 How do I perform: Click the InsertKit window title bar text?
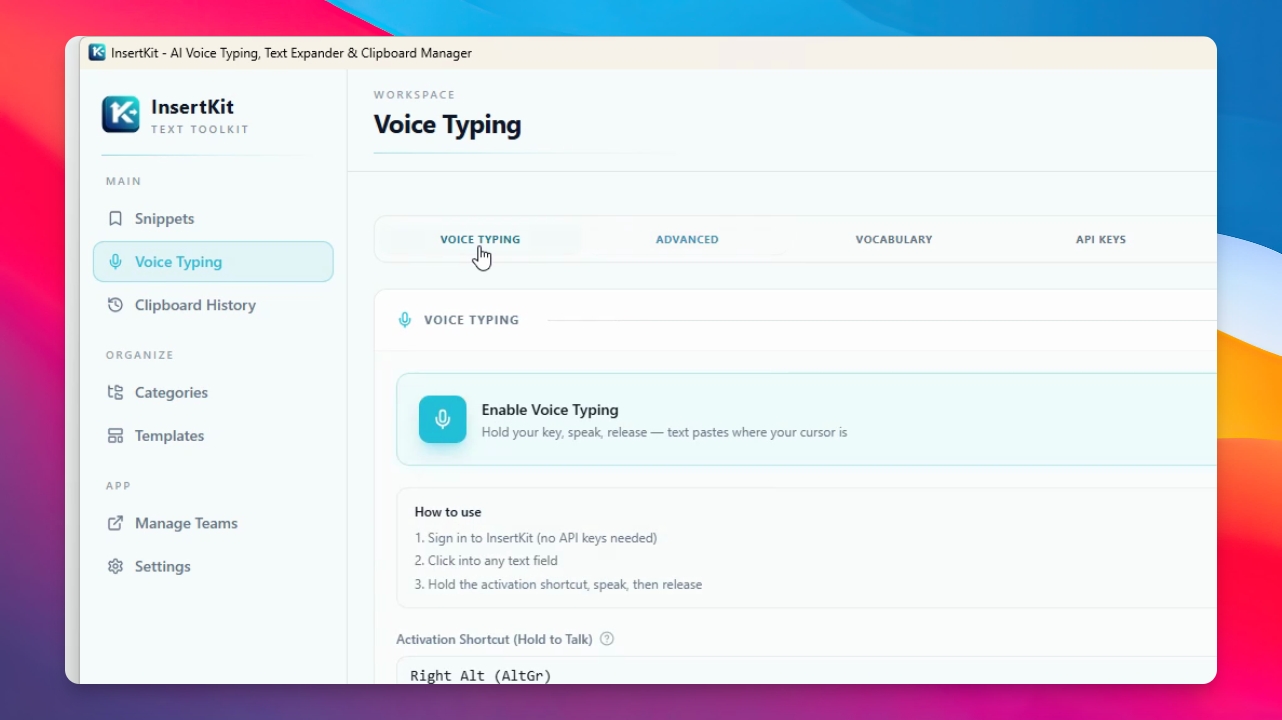(x=291, y=53)
